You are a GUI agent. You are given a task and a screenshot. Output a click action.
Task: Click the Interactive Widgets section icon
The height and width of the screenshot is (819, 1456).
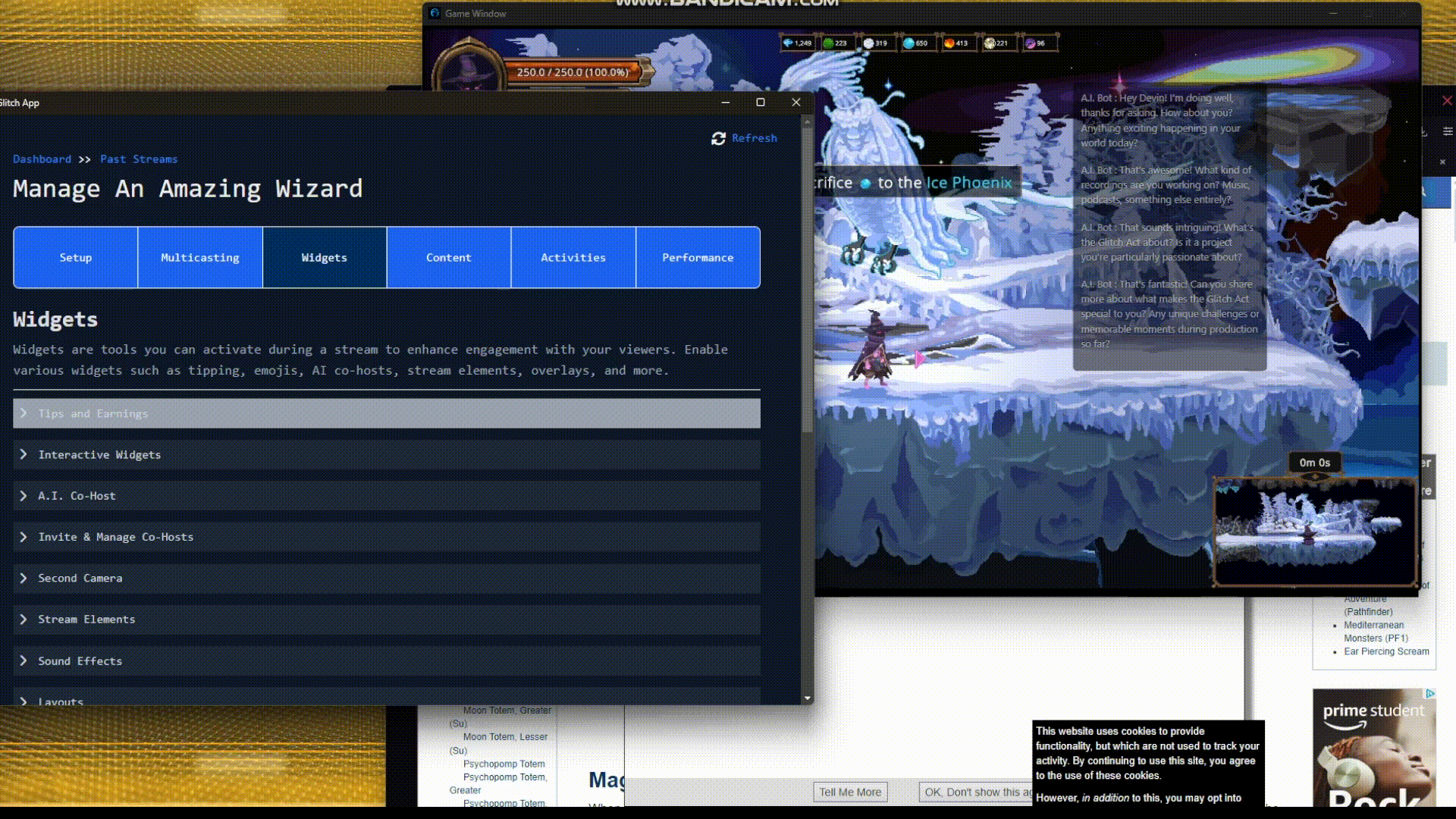24,454
